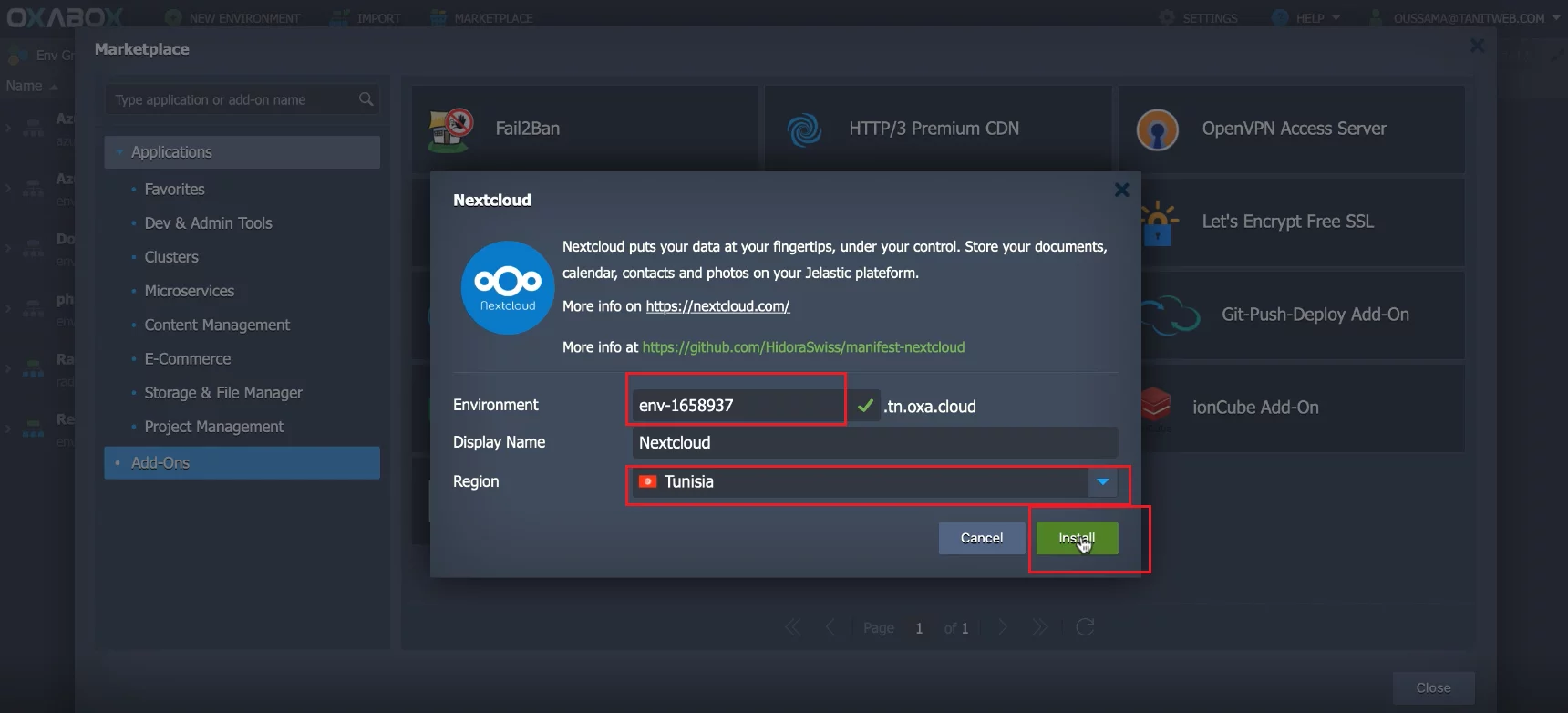Open the Fail2Ban add-on title
The image size is (1568, 713).
pyautogui.click(x=528, y=129)
